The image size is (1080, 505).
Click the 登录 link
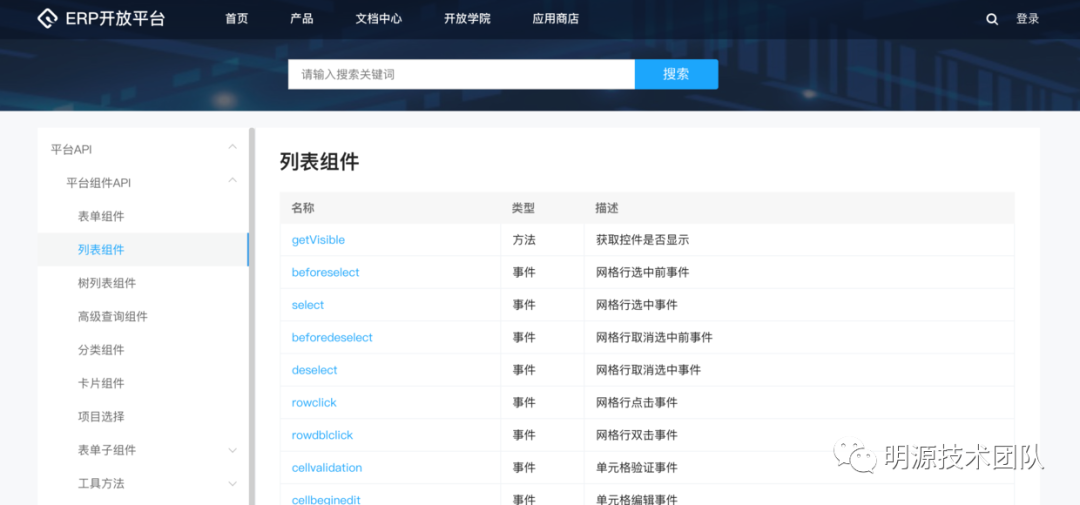coord(1028,19)
